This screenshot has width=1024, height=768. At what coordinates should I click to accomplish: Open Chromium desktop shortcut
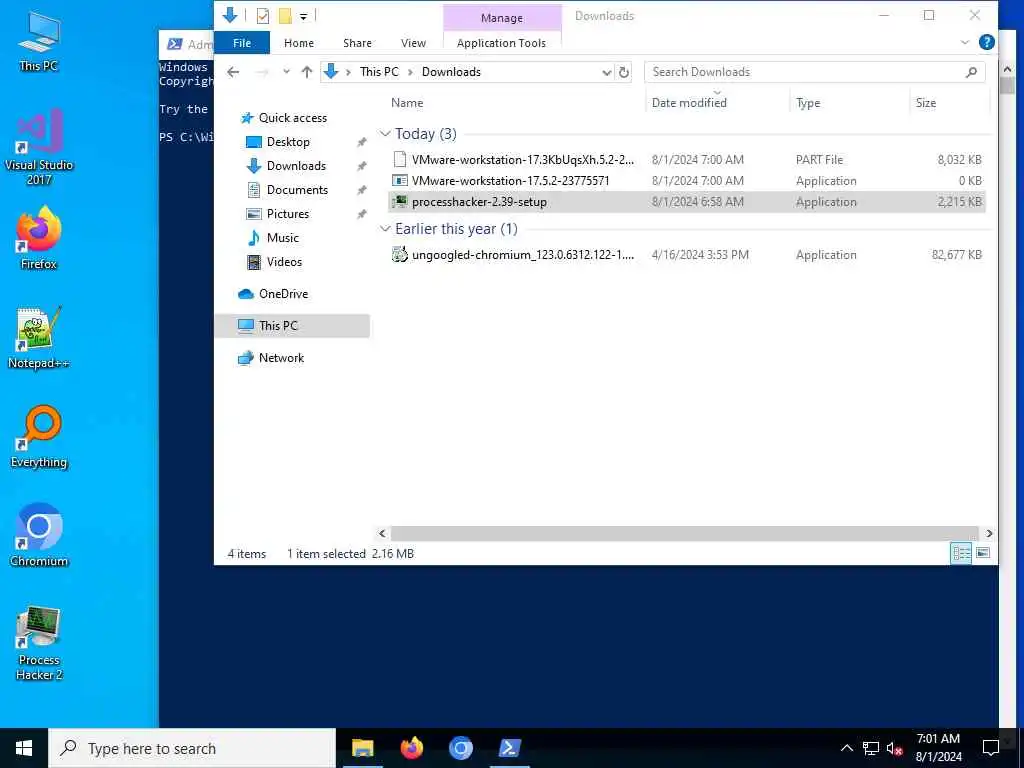39,535
